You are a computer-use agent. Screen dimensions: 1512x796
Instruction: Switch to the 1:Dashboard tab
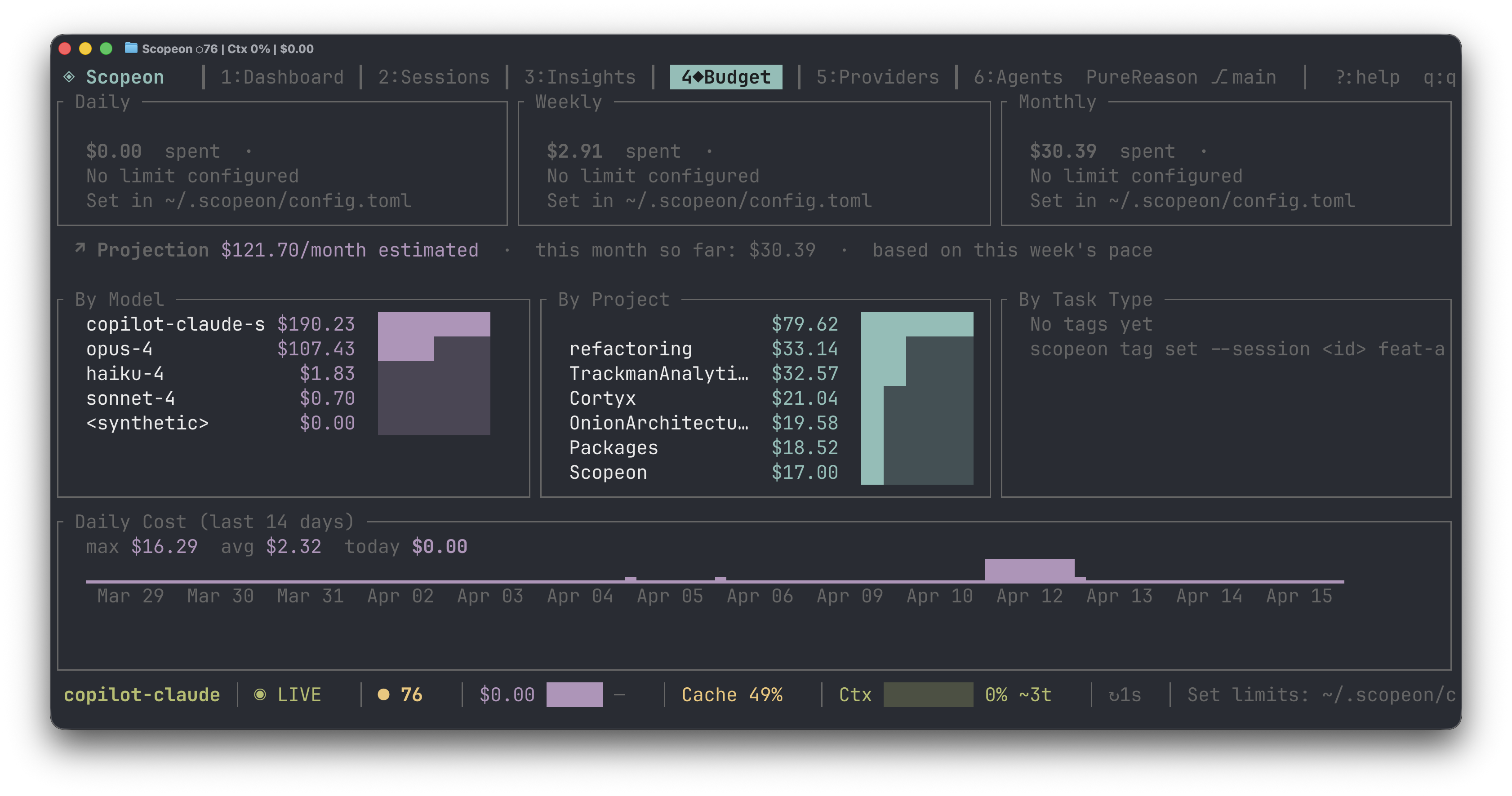(282, 77)
